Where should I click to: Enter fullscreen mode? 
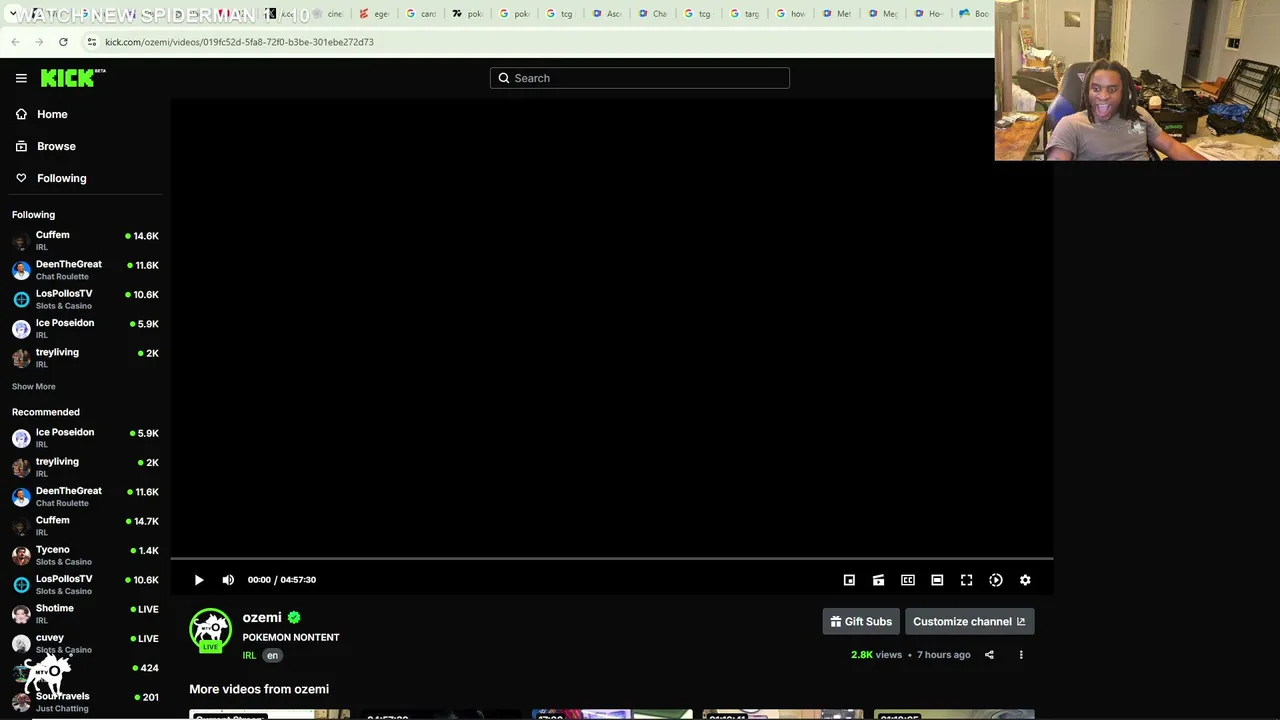967,580
